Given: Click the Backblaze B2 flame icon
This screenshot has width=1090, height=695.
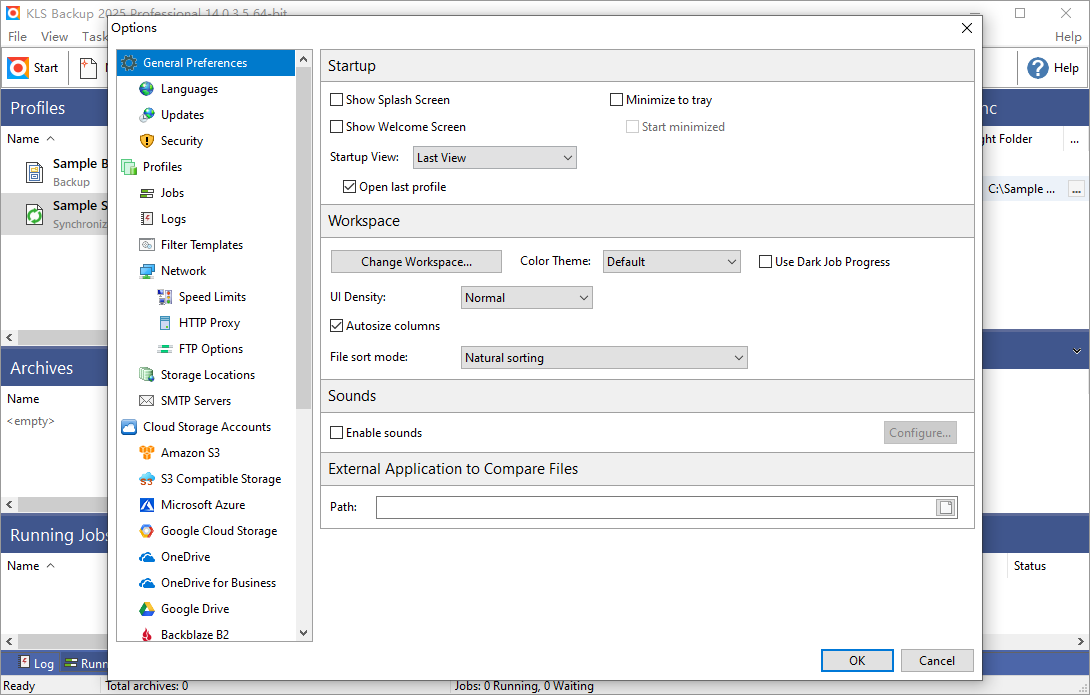Looking at the screenshot, I should coord(147,635).
